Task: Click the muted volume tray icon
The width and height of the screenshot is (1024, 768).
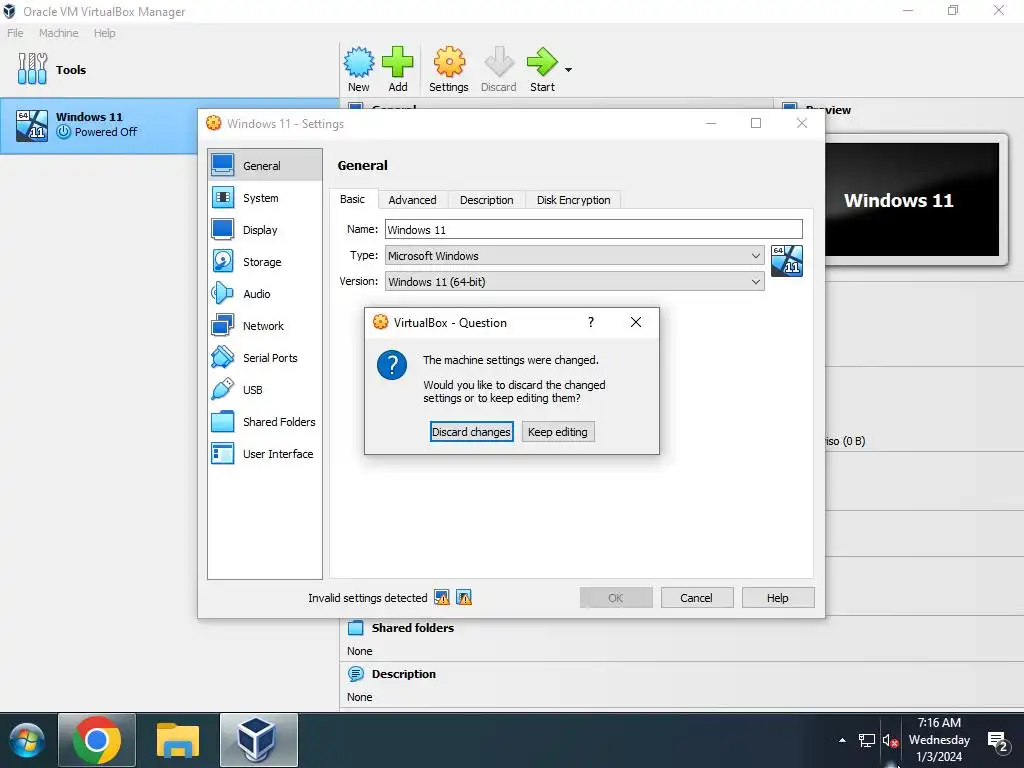Action: [890, 741]
